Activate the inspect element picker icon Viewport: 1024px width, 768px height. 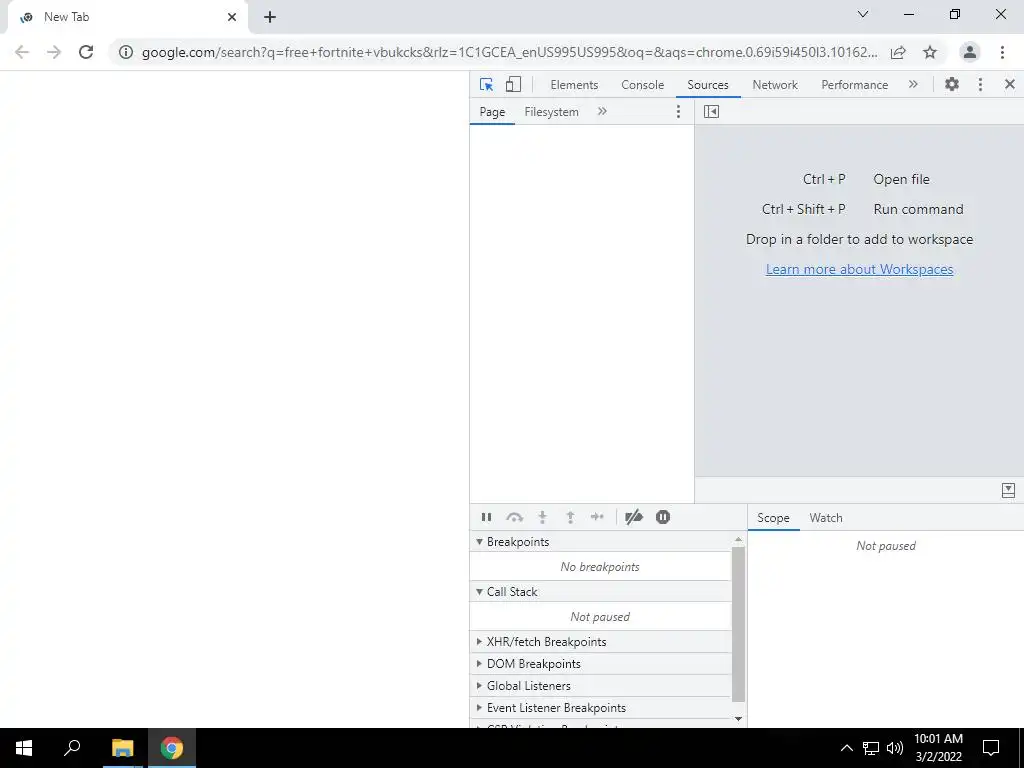[487, 84]
